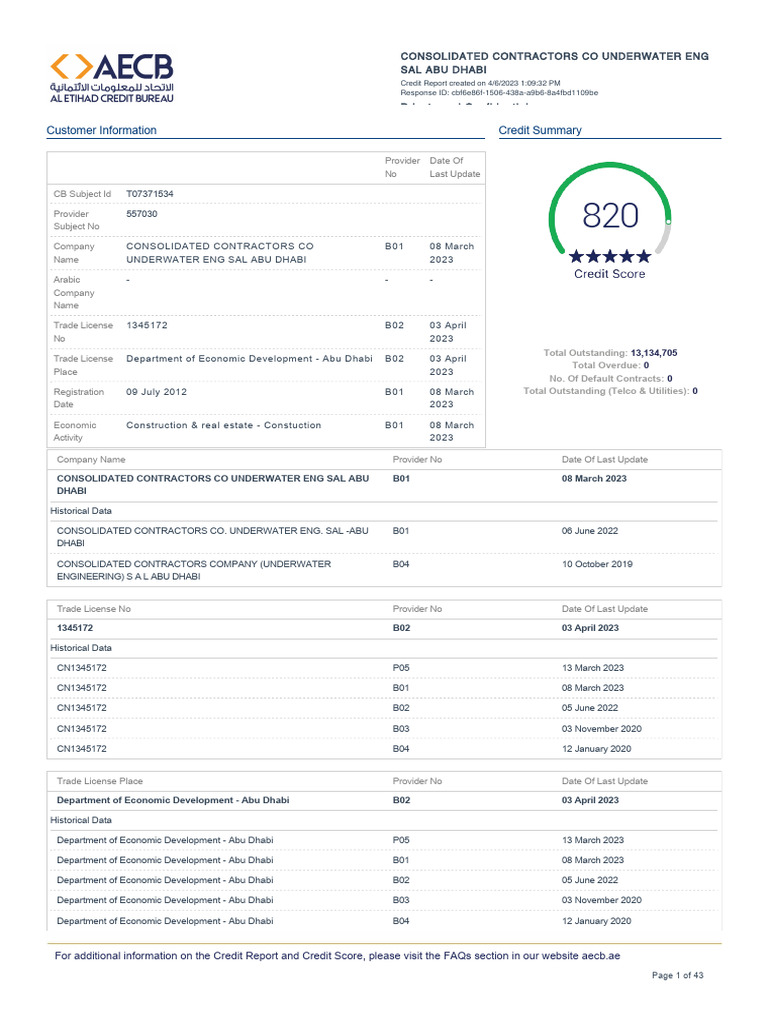Click the Response ID line in header

499,93
